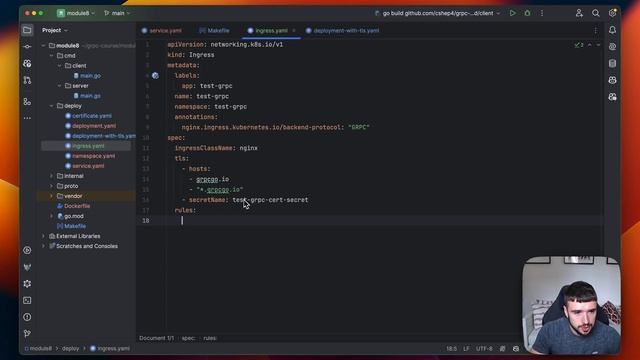This screenshot has height=360, width=640.
Task: Open the Services tool window icon
Action: pyautogui.click(x=27, y=250)
